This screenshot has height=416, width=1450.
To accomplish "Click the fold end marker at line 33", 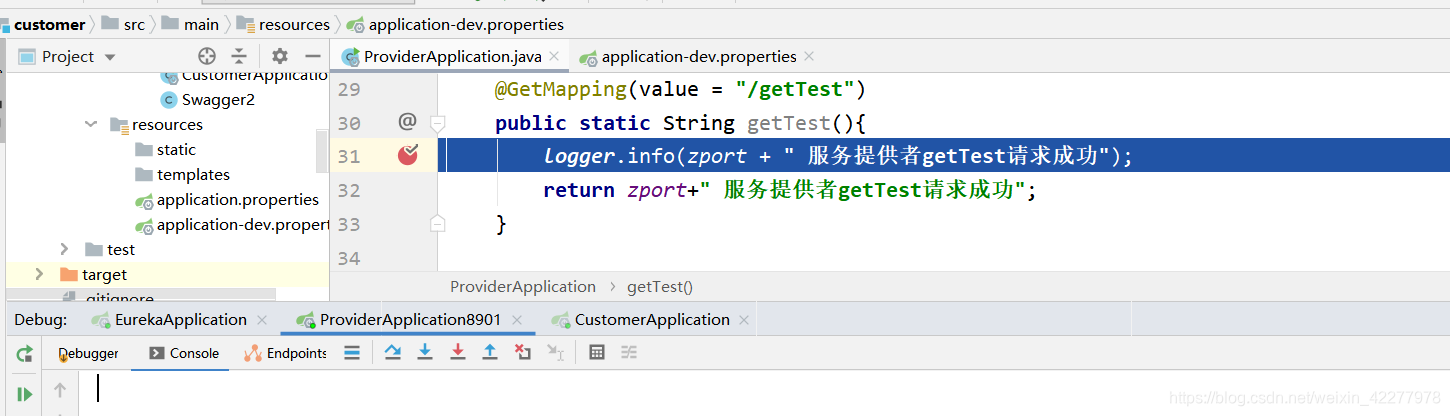I will click(x=437, y=224).
